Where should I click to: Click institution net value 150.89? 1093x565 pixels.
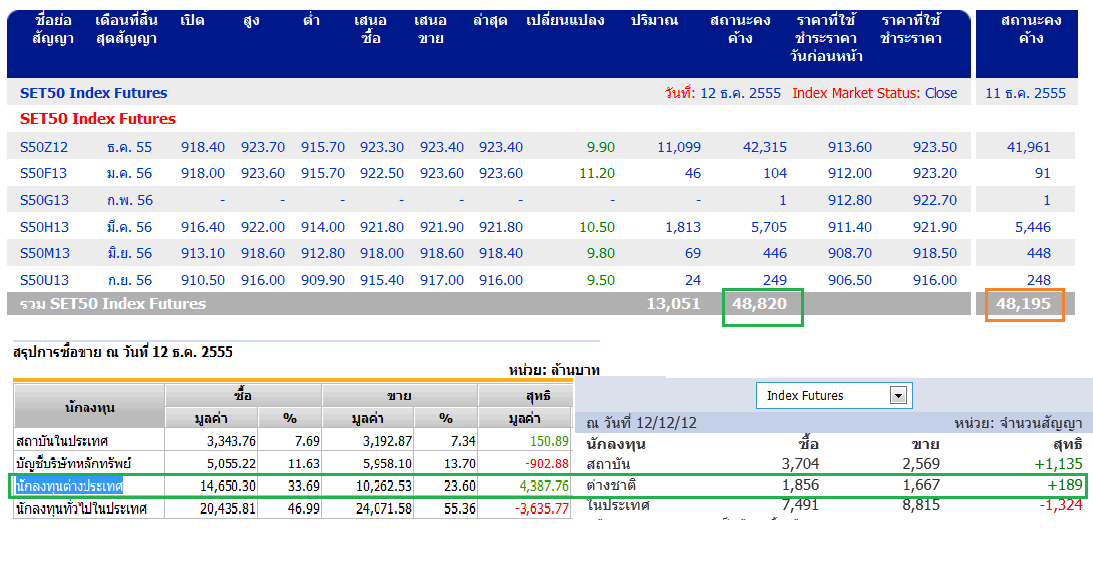tap(549, 441)
